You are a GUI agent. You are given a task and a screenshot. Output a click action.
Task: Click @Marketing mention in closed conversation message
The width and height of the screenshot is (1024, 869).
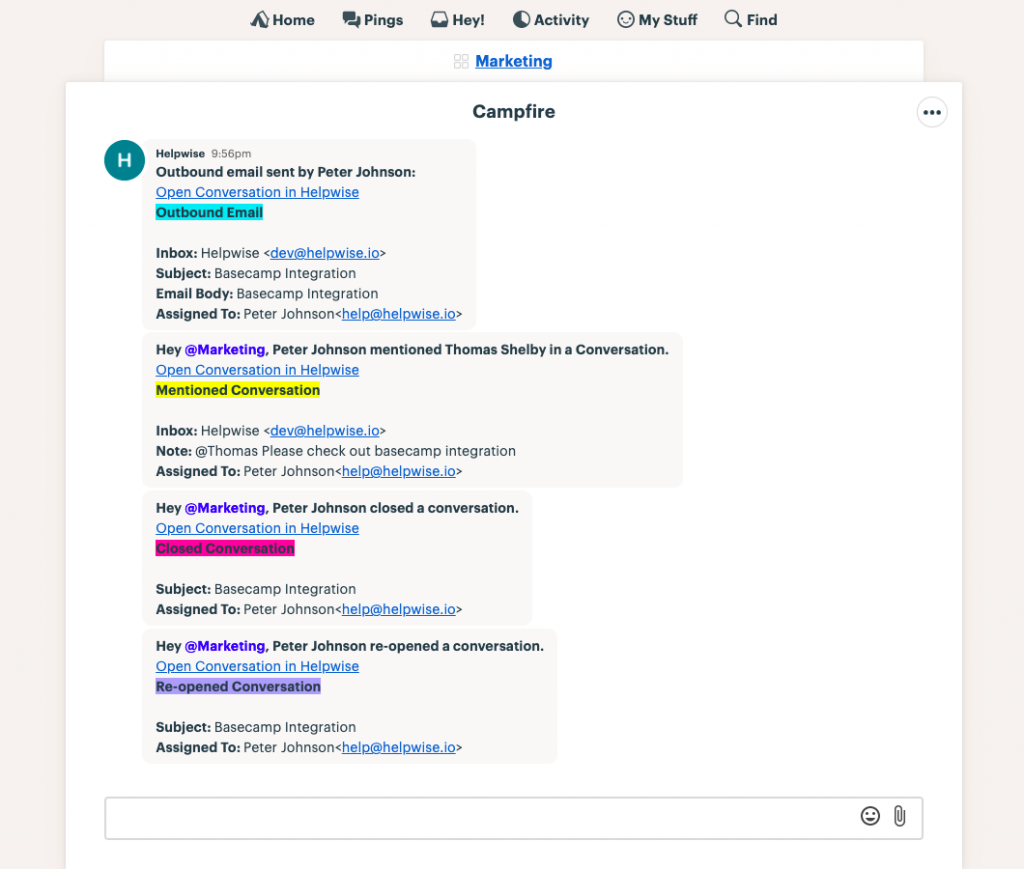[225, 508]
